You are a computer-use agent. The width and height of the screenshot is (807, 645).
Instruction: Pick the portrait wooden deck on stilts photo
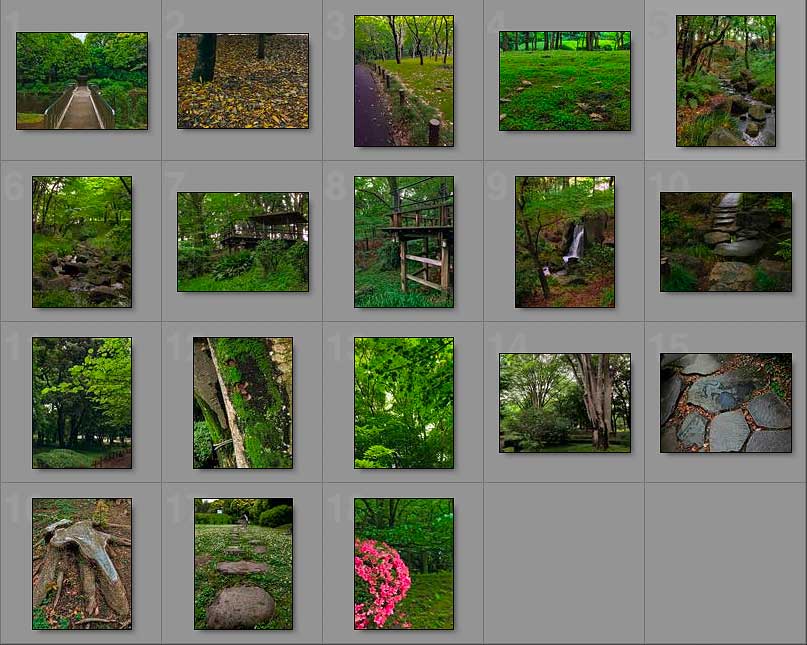click(x=404, y=242)
